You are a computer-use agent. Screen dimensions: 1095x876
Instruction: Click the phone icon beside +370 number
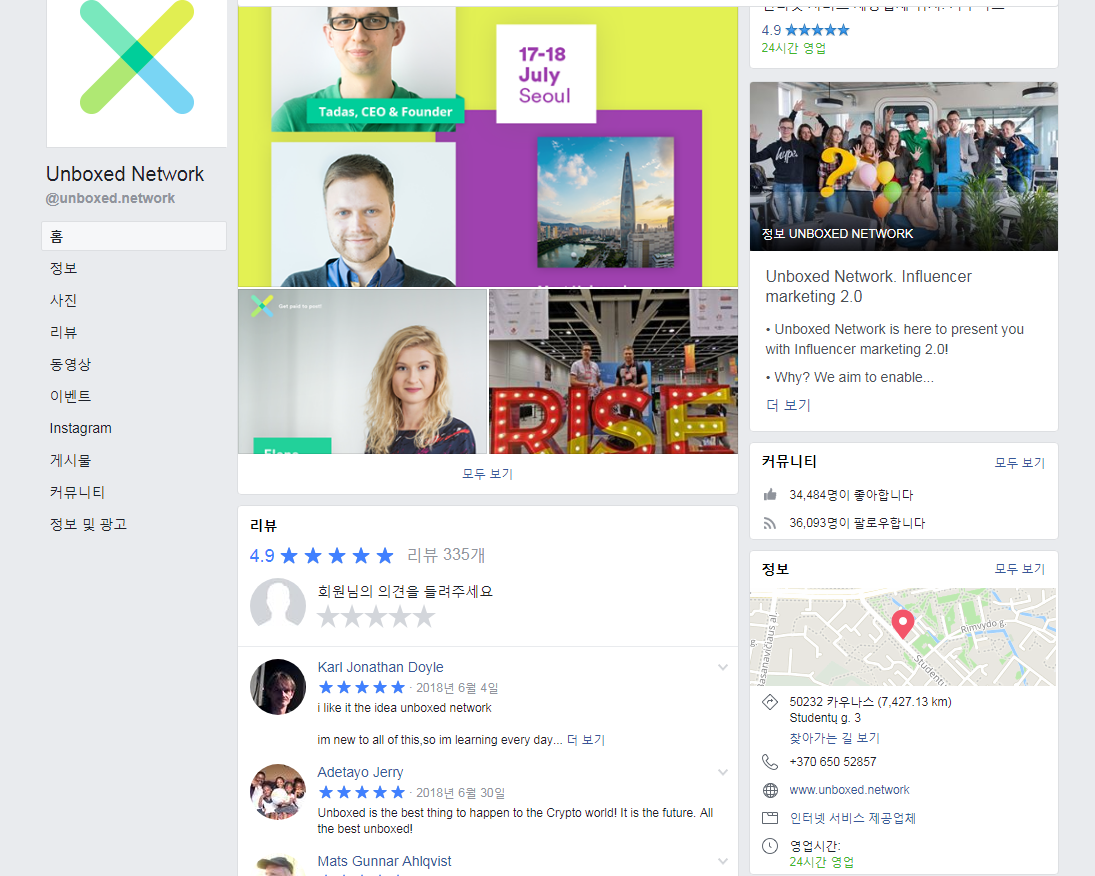(x=770, y=761)
